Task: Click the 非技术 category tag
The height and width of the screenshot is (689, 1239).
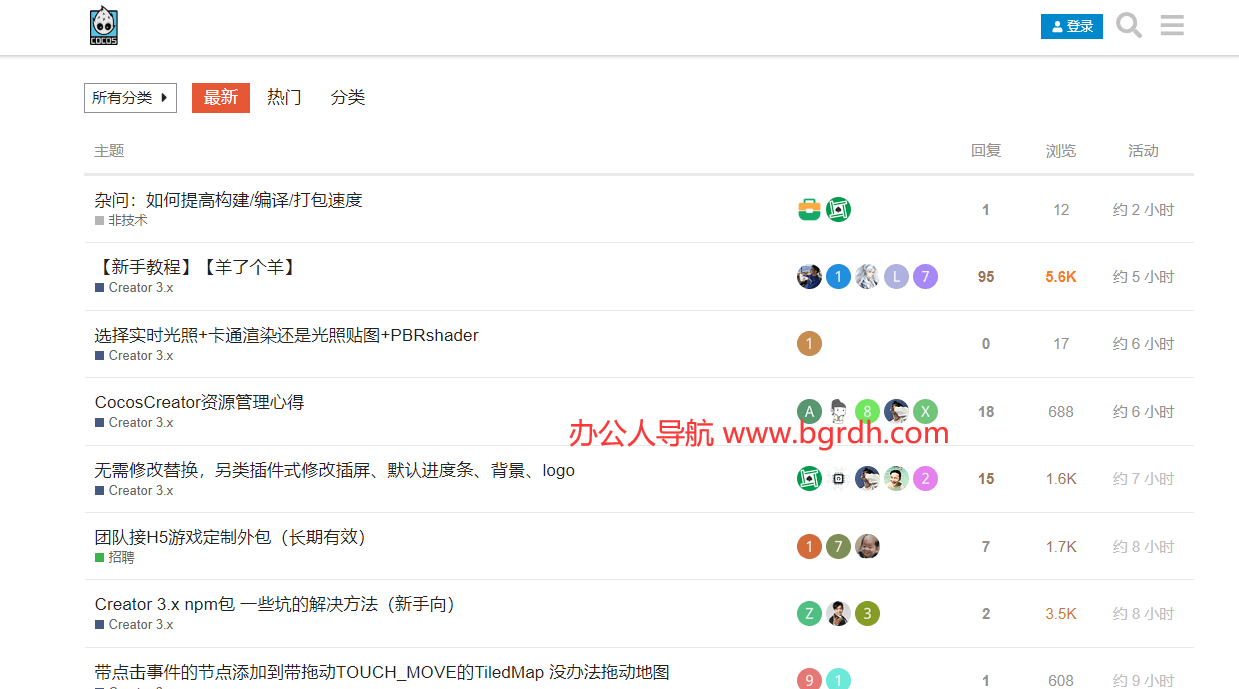Action: click(x=127, y=220)
